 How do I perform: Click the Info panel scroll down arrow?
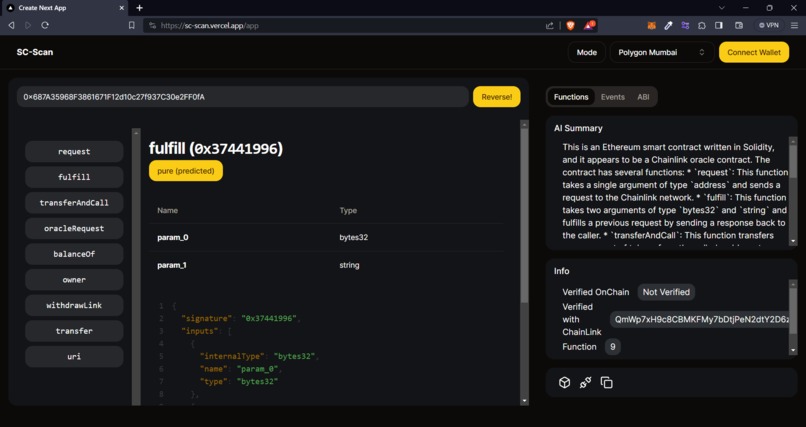click(x=793, y=350)
